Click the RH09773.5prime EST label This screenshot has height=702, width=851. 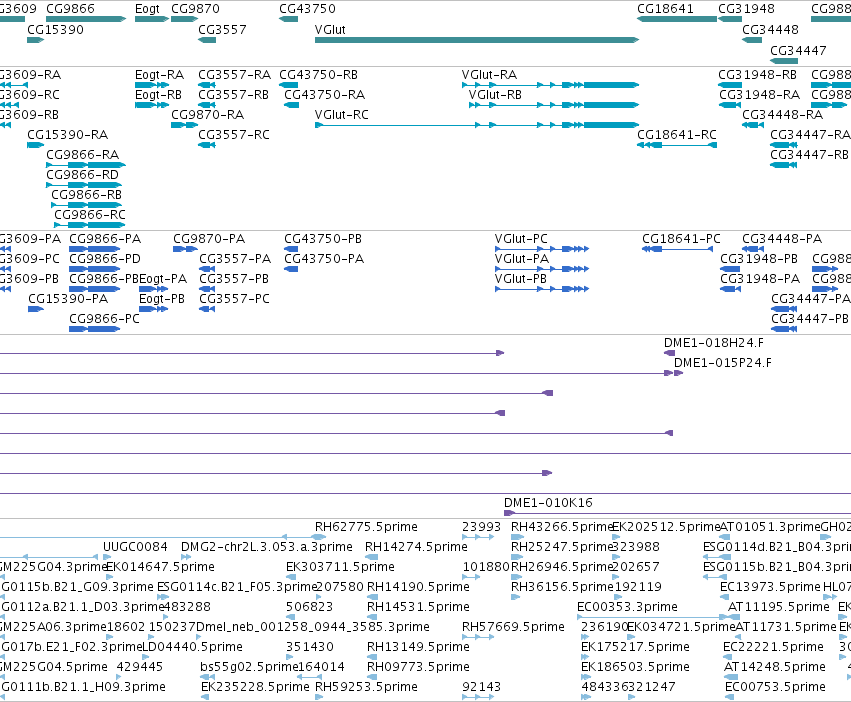(x=418, y=667)
